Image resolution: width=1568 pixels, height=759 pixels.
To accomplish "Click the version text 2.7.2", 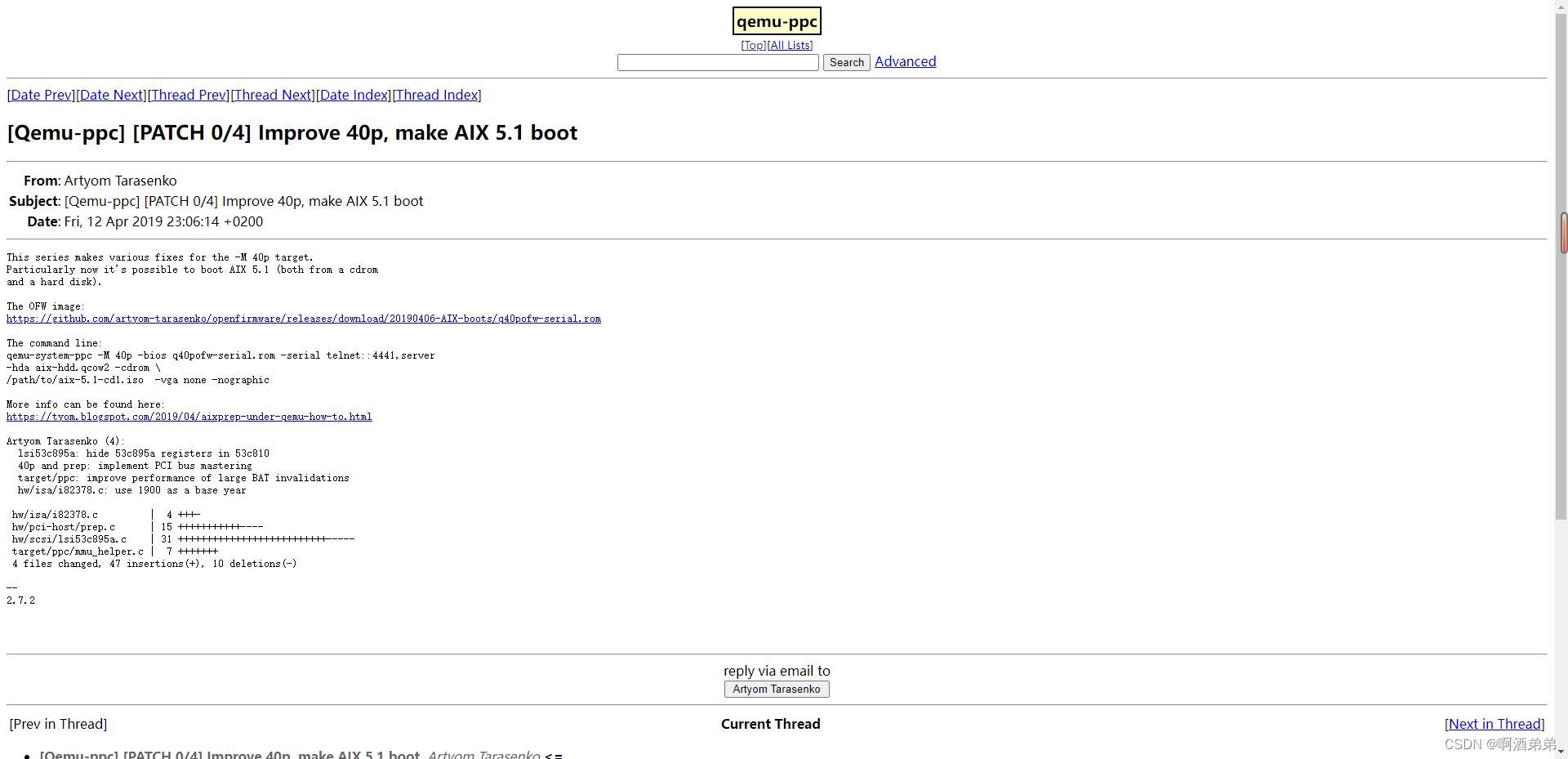I will (20, 601).
